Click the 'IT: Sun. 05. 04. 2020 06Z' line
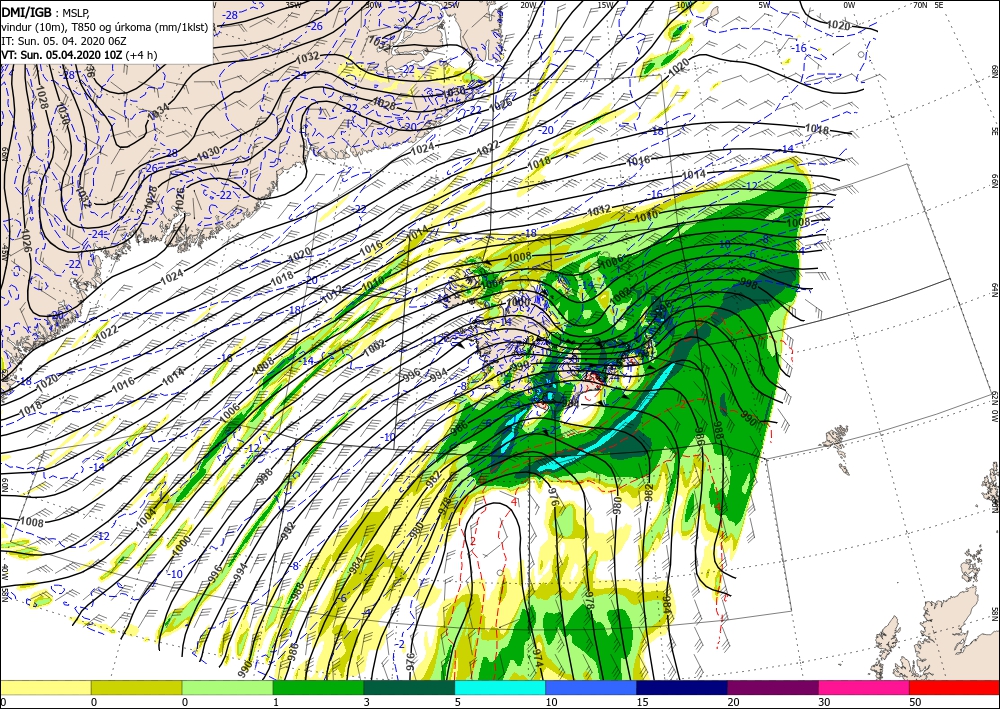 [x=64, y=40]
